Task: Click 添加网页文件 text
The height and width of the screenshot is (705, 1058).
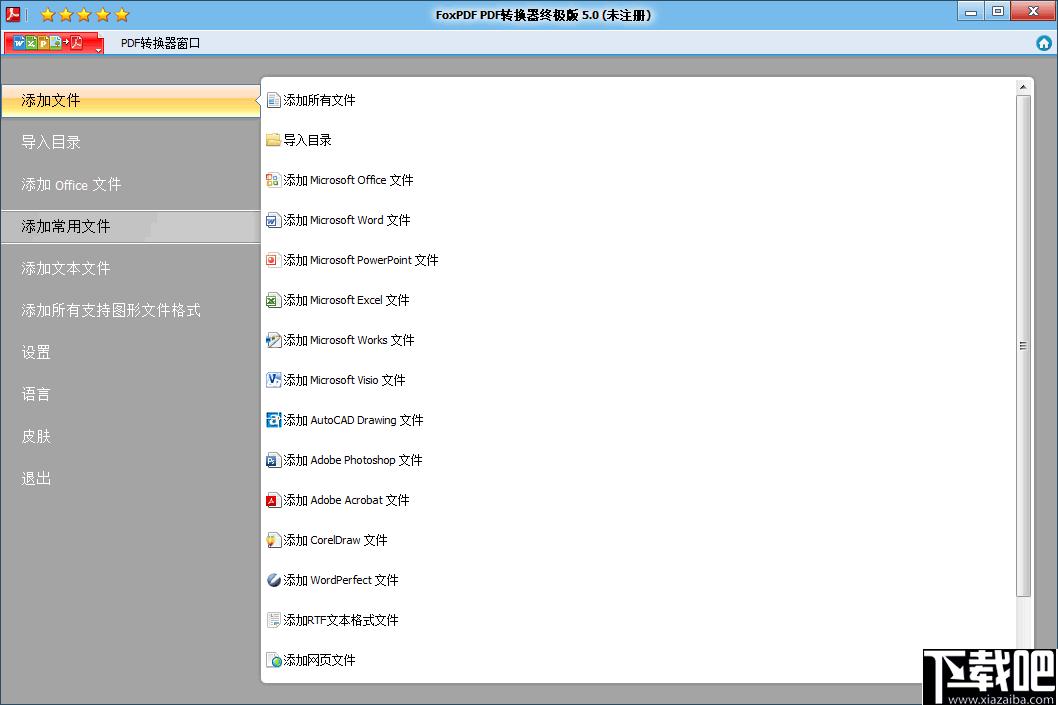Action: click(319, 660)
